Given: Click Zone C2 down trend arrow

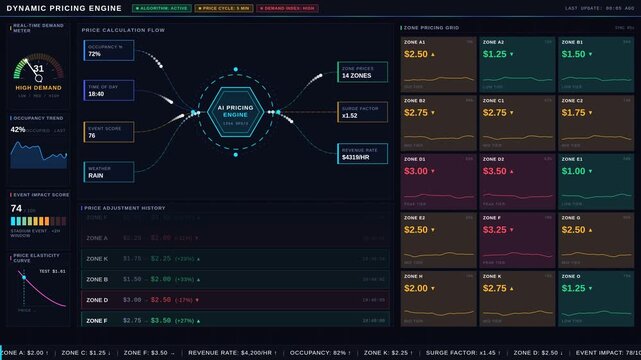Looking at the screenshot, I should [x=590, y=113].
